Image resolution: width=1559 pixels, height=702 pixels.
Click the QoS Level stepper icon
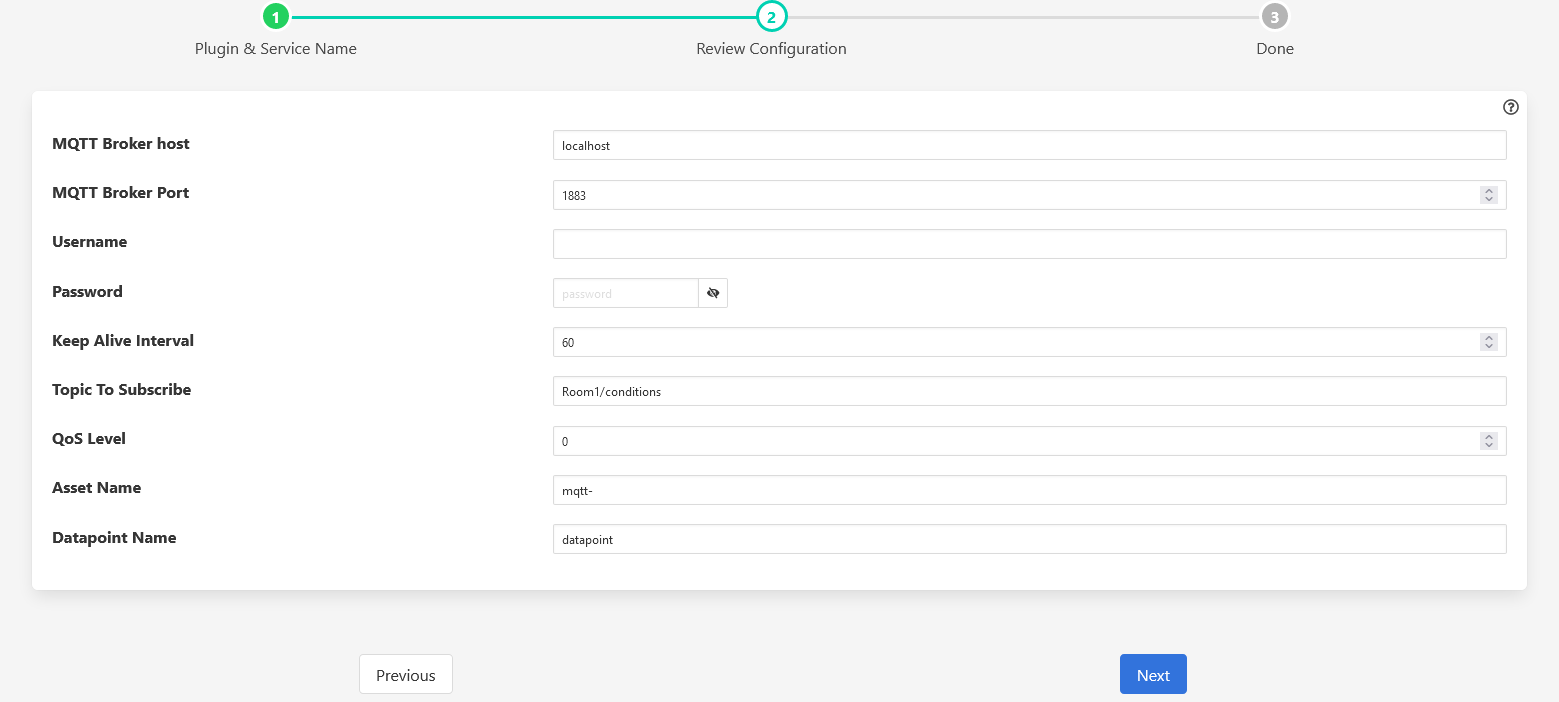(1489, 441)
